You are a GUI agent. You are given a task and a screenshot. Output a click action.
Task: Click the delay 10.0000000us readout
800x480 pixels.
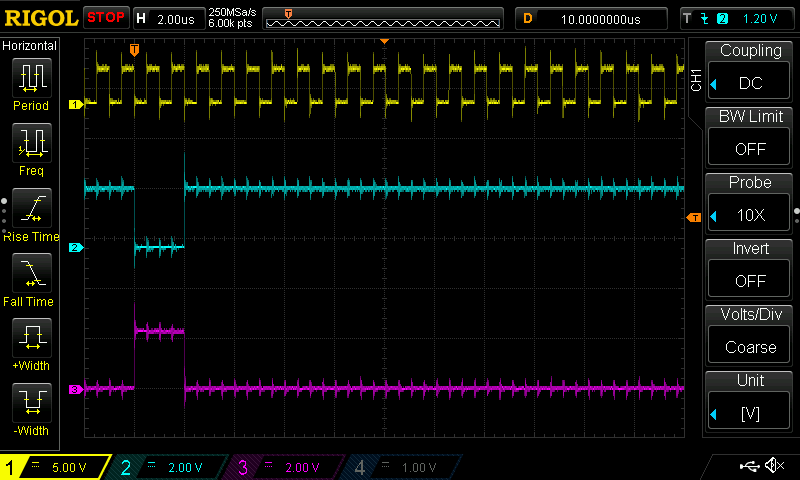point(601,19)
